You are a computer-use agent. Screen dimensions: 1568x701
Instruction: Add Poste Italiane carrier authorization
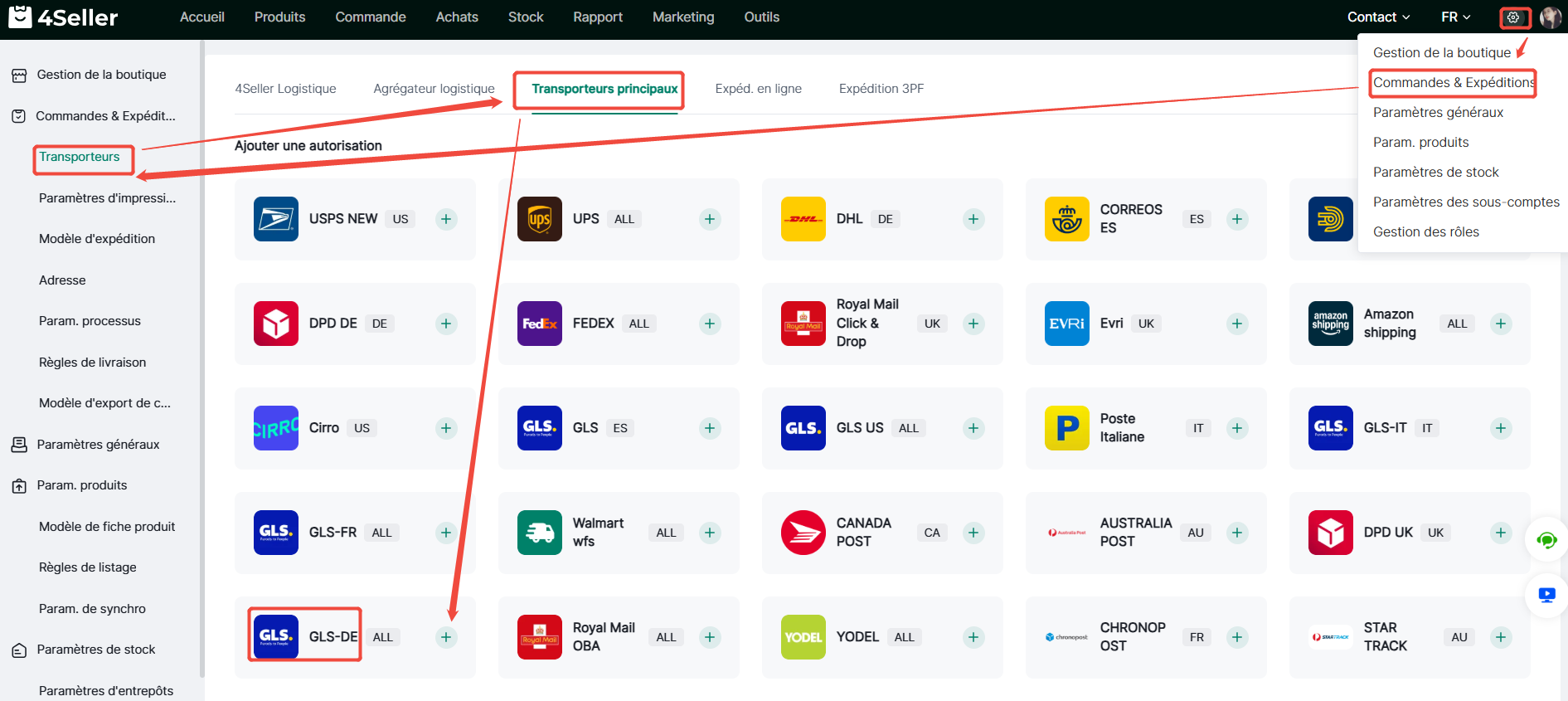tap(1237, 428)
